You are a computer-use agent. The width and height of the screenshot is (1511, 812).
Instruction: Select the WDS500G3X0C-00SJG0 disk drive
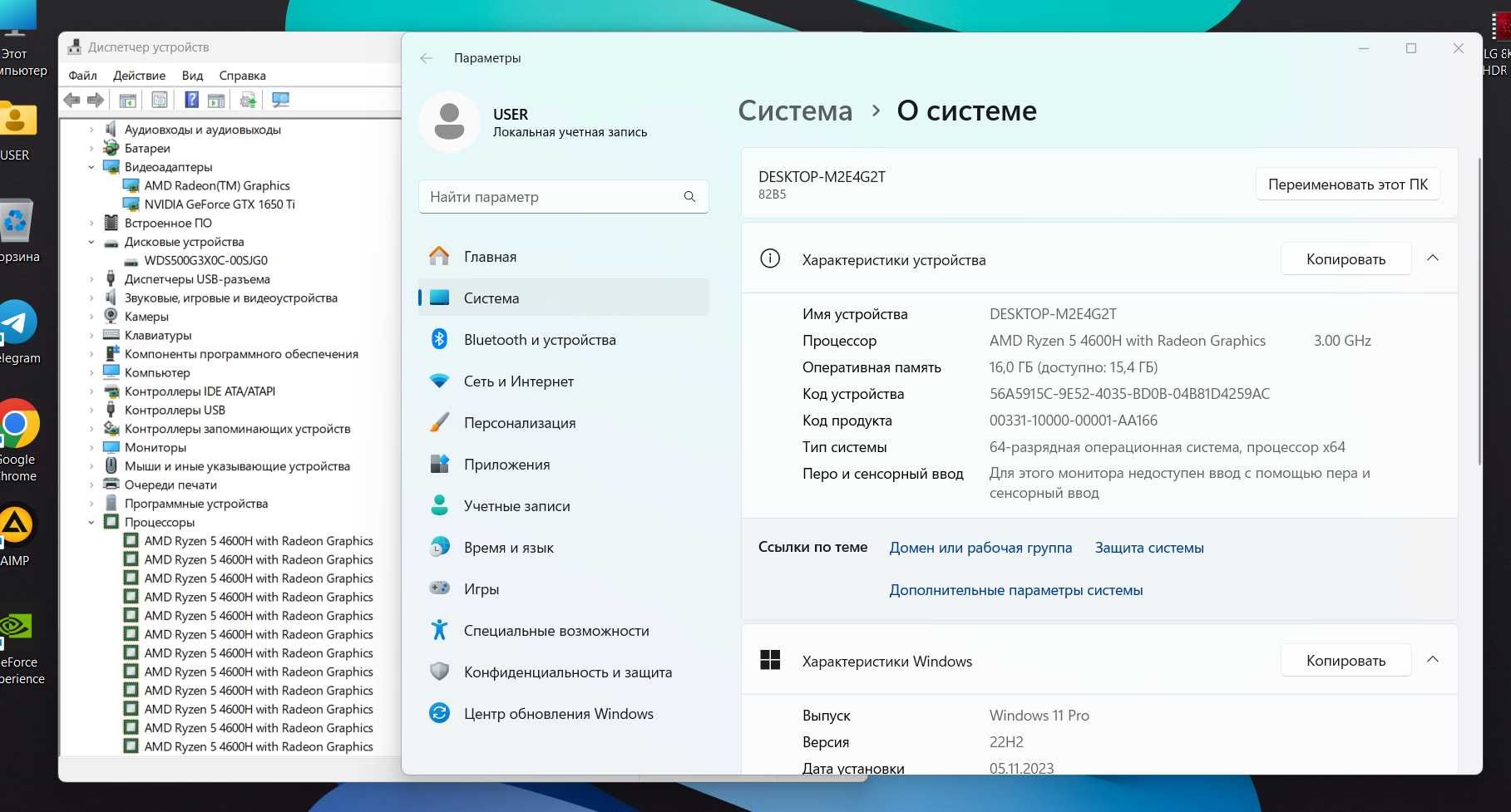(x=205, y=260)
